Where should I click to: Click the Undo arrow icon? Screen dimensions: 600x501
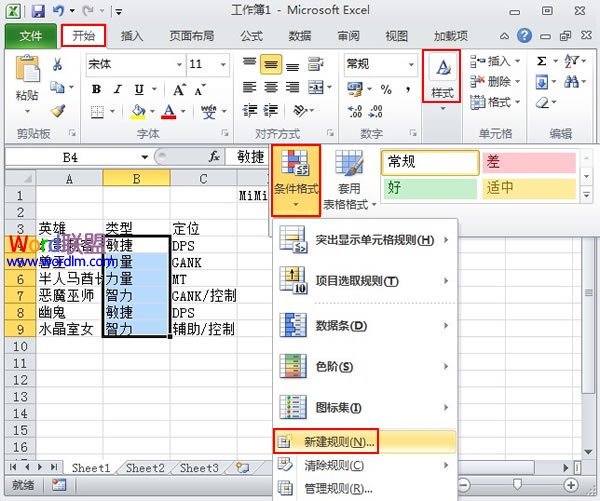pyautogui.click(x=58, y=11)
